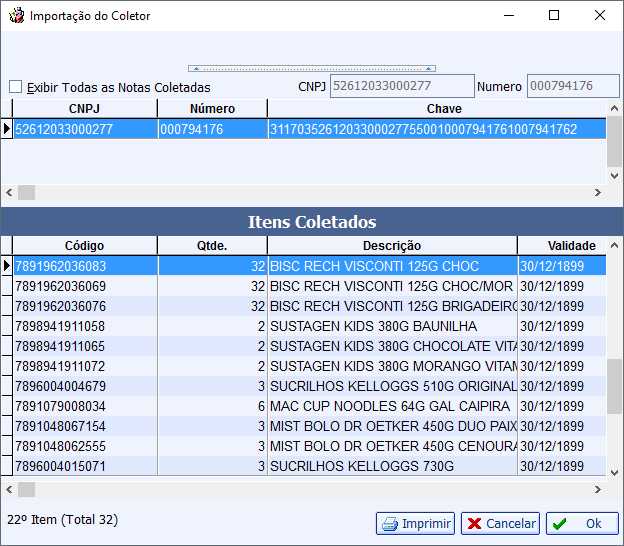Image resolution: width=624 pixels, height=546 pixels.
Task: Maximize the Importação do Coletor window
Action: click(x=554, y=15)
